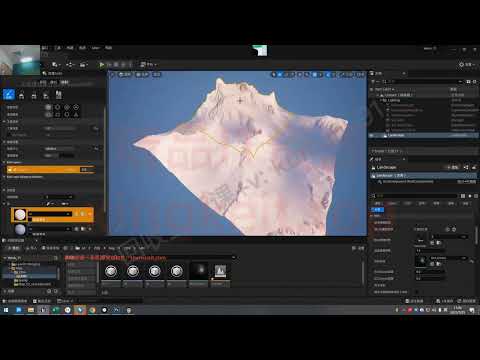Select the blue highlighted category filter in Details

tap(378, 210)
